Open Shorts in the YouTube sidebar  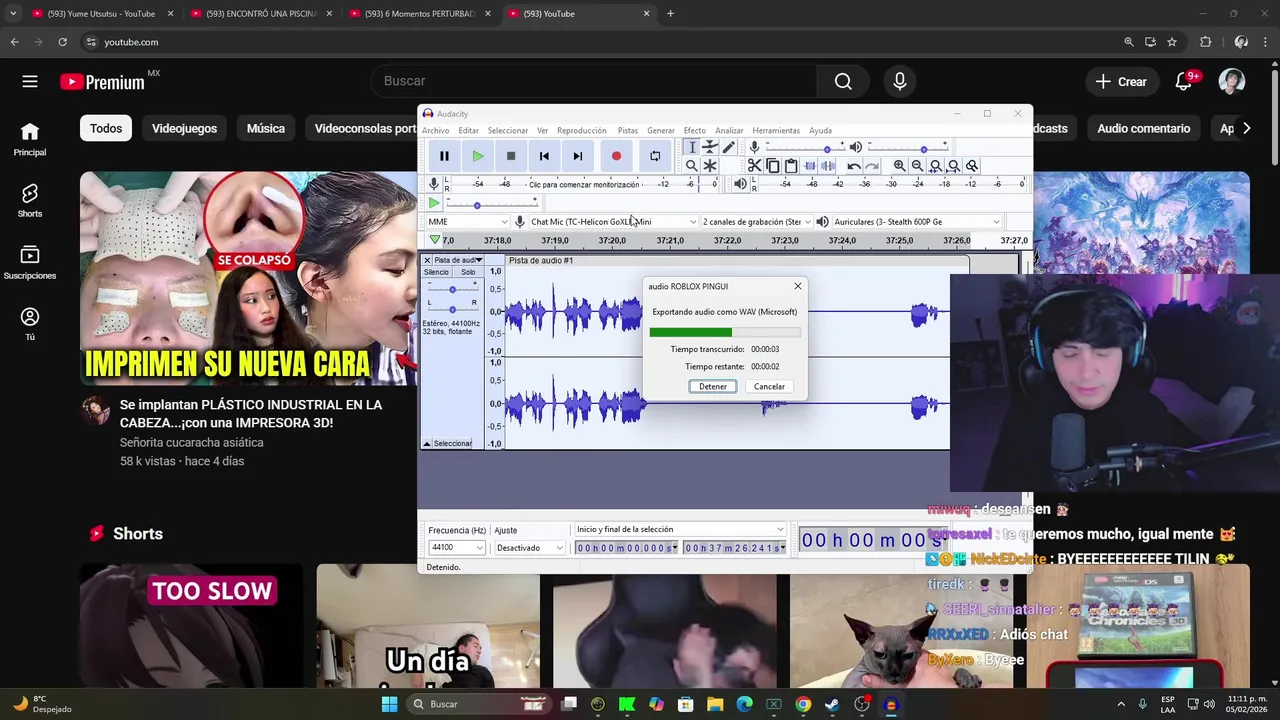(x=30, y=201)
